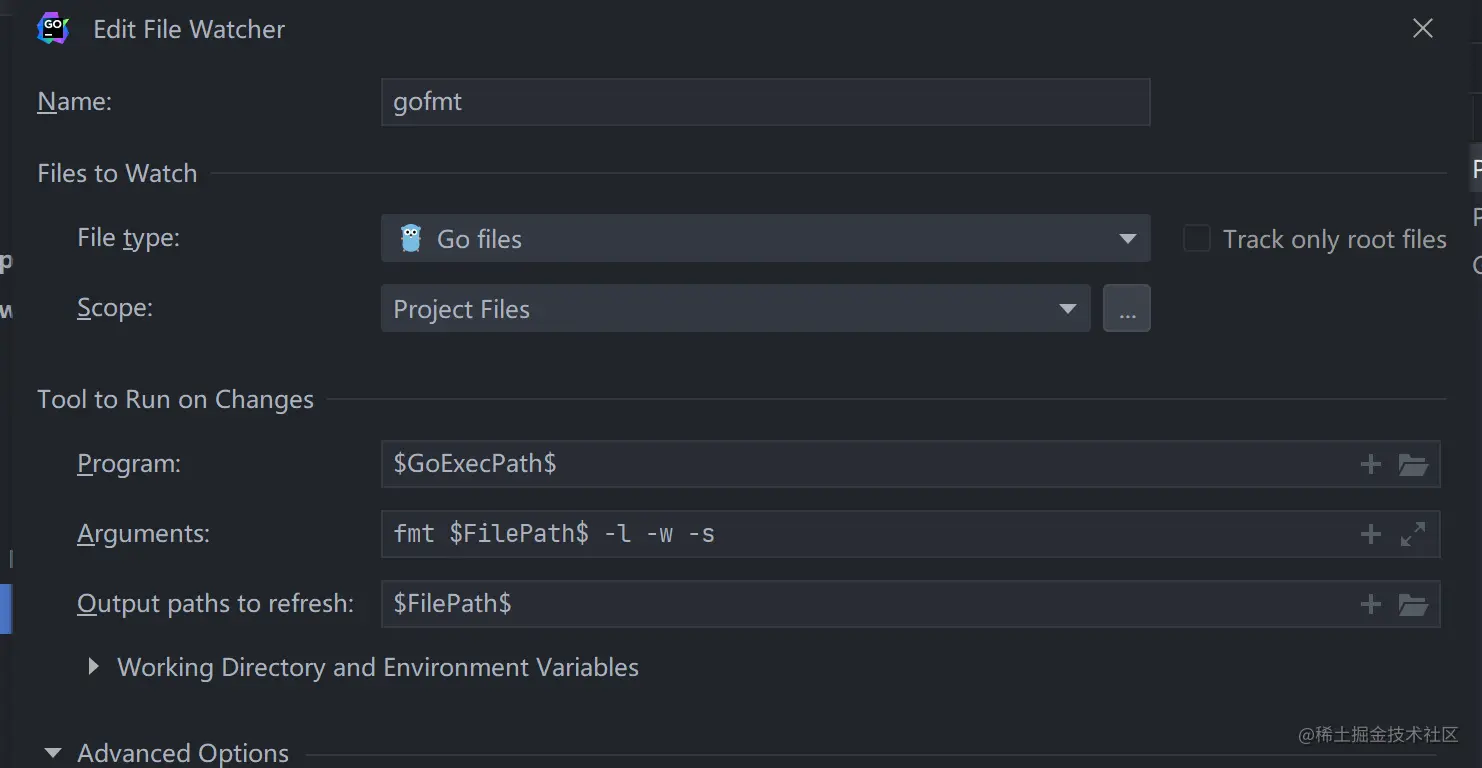
Task: Insert macro in Output paths field
Action: [x=1370, y=604]
